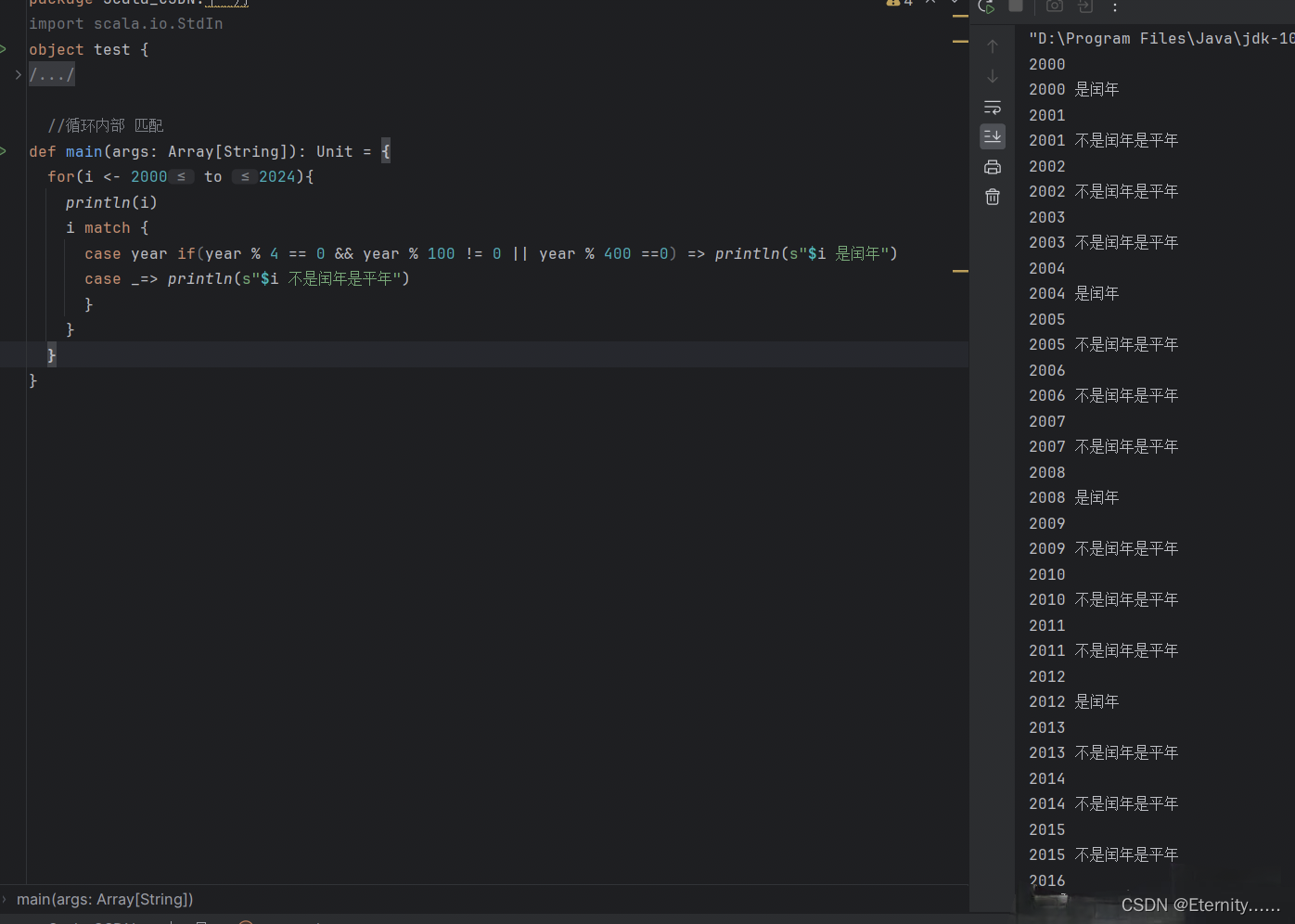Image resolution: width=1295 pixels, height=924 pixels.
Task: Clear console with the trash icon
Action: click(x=993, y=197)
